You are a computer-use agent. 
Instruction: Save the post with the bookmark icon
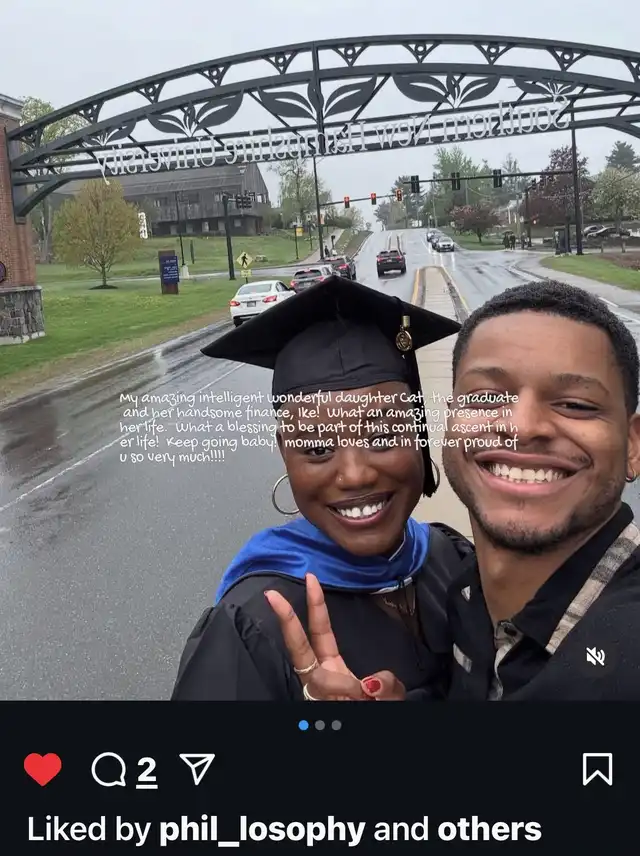pyautogui.click(x=597, y=768)
